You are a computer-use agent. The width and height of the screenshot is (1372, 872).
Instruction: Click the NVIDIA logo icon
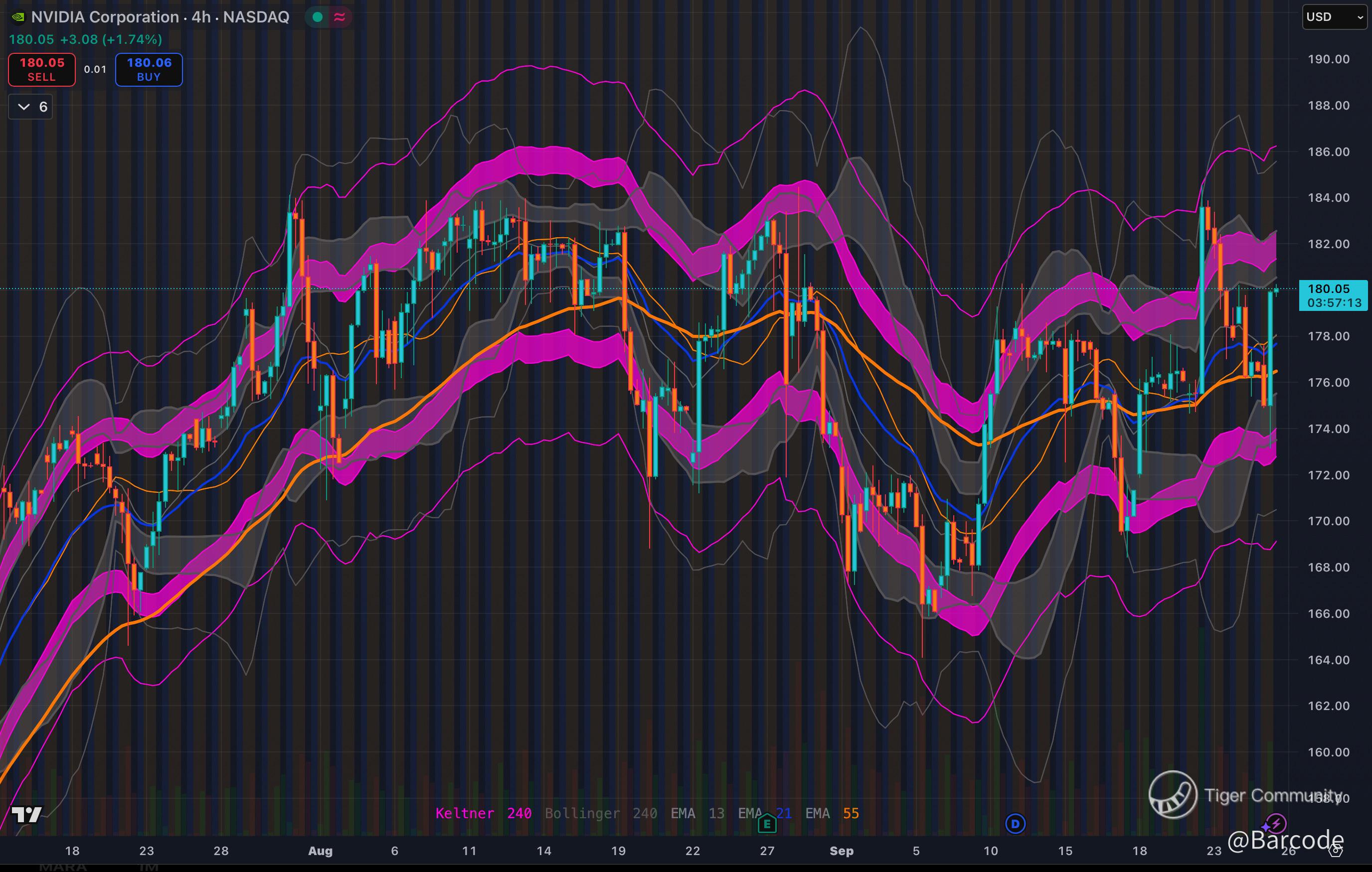(x=18, y=17)
